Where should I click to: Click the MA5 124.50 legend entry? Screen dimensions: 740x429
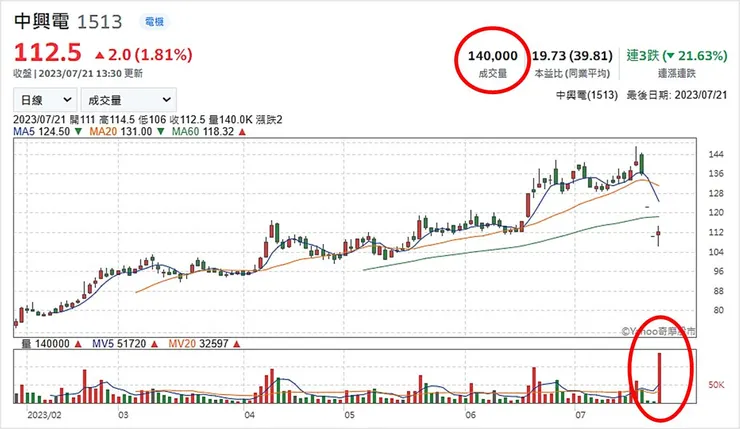42,132
